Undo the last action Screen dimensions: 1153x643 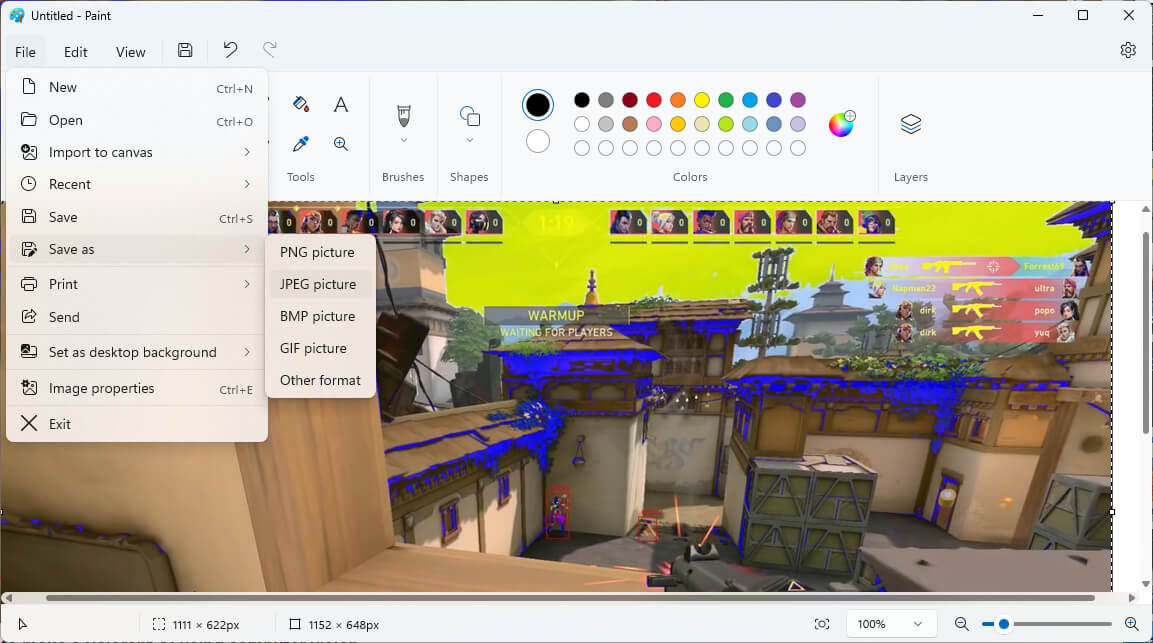230,49
